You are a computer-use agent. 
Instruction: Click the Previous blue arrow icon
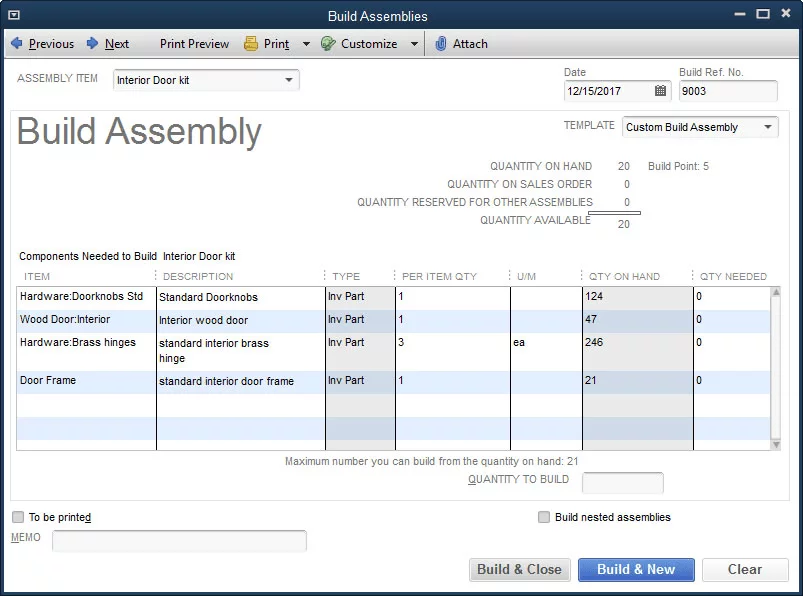(16, 43)
